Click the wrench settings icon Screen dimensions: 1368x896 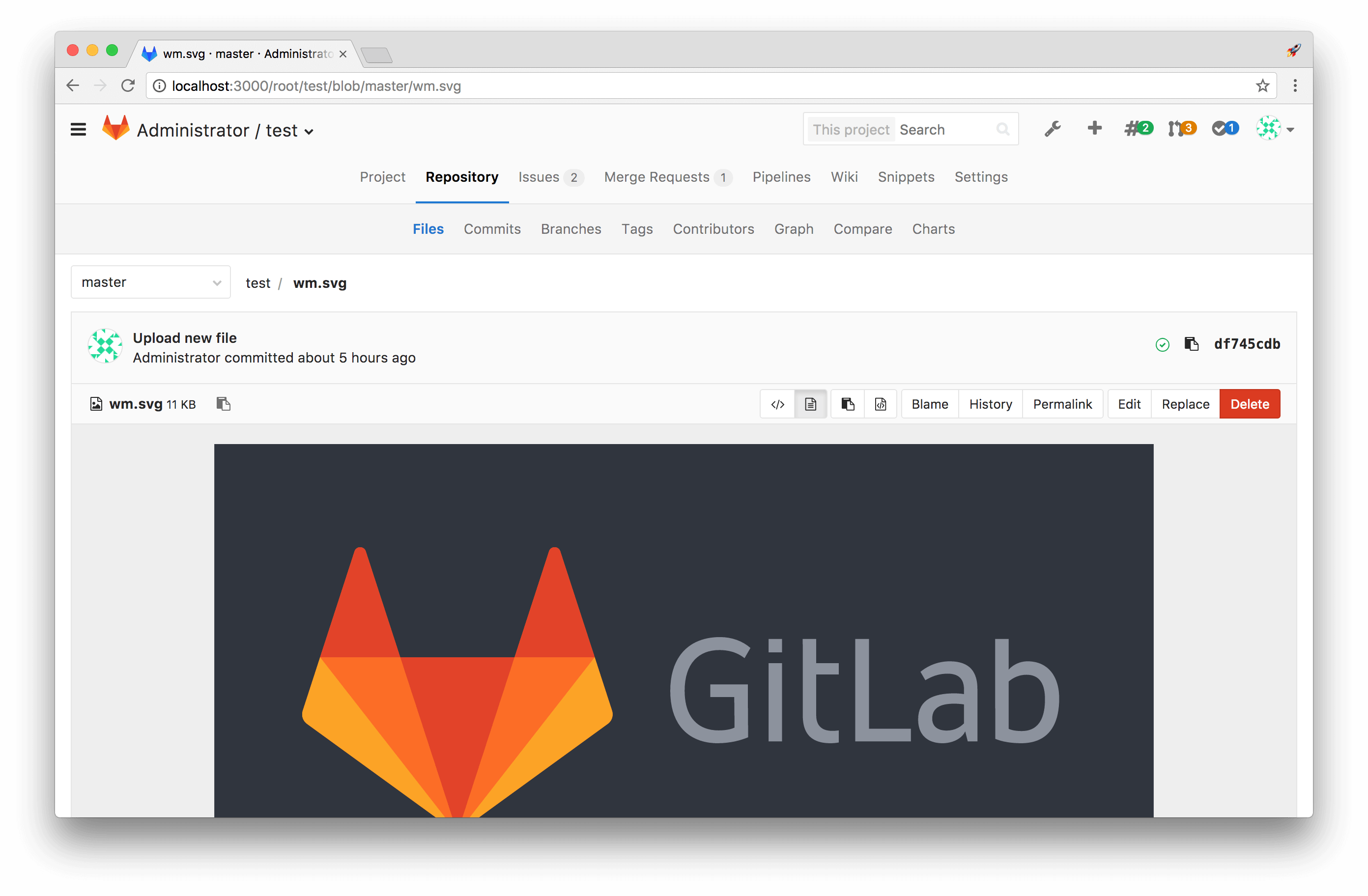pos(1053,129)
